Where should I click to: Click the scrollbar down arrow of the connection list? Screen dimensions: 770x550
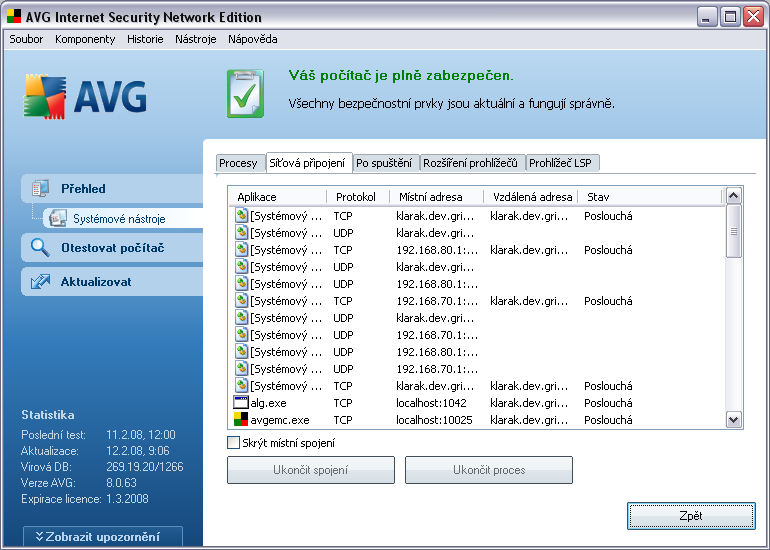pos(734,420)
